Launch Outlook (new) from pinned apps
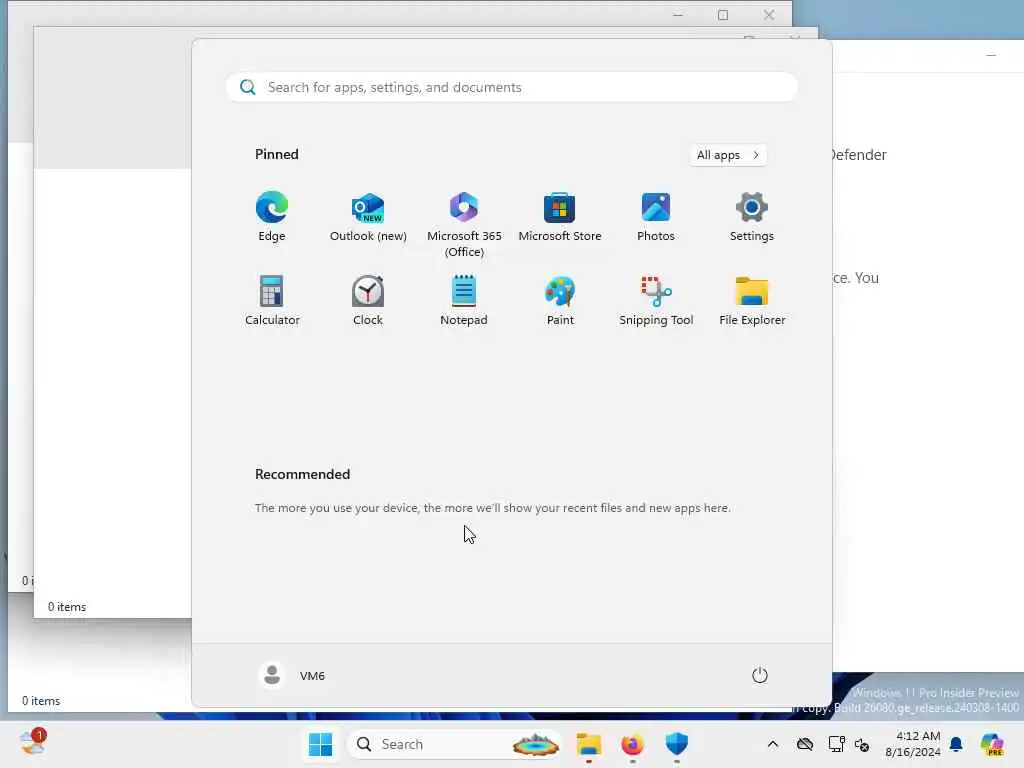 point(368,217)
